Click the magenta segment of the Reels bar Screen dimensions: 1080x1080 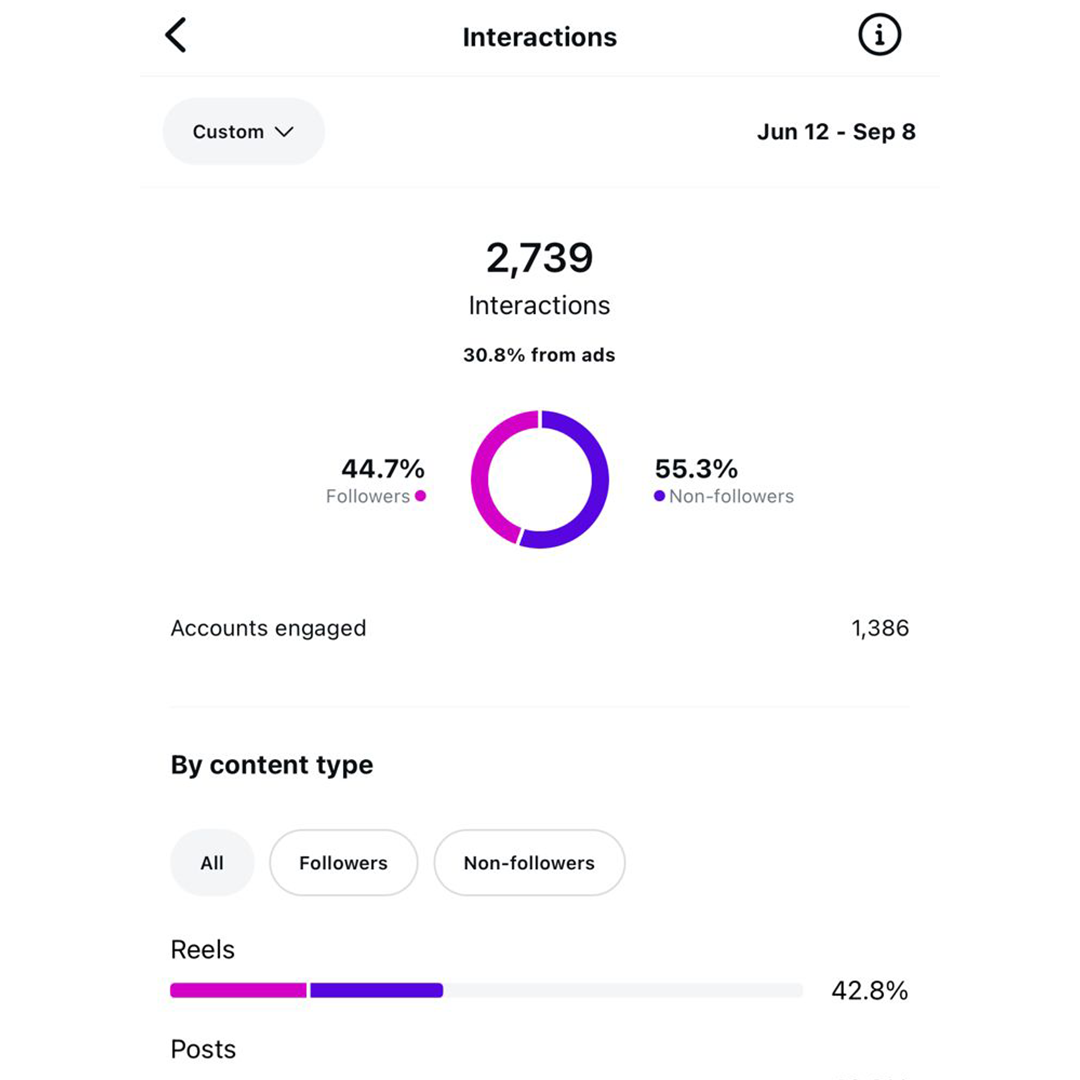tap(238, 990)
